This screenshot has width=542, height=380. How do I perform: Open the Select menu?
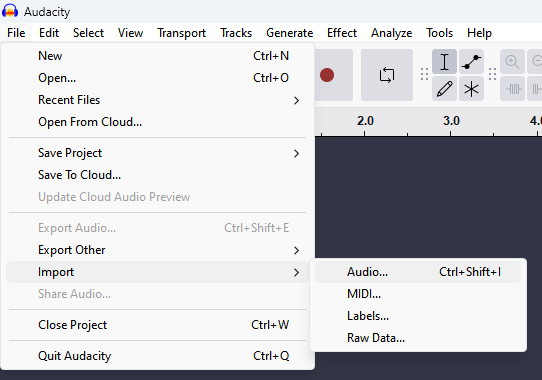coord(88,33)
